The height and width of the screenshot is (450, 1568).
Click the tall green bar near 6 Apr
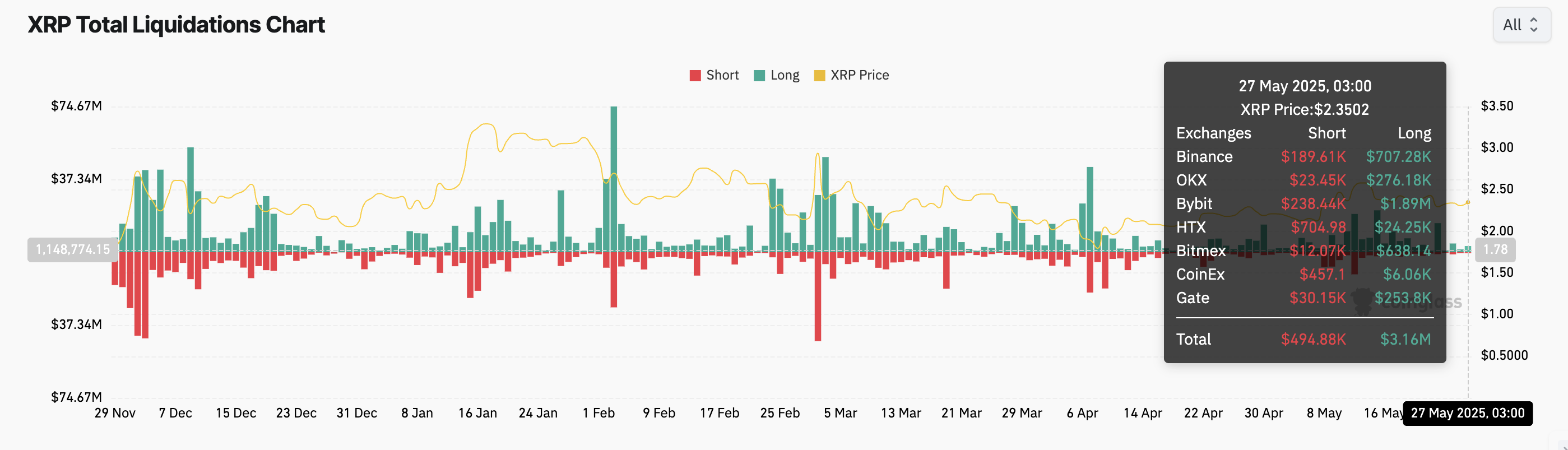[x=1089, y=209]
